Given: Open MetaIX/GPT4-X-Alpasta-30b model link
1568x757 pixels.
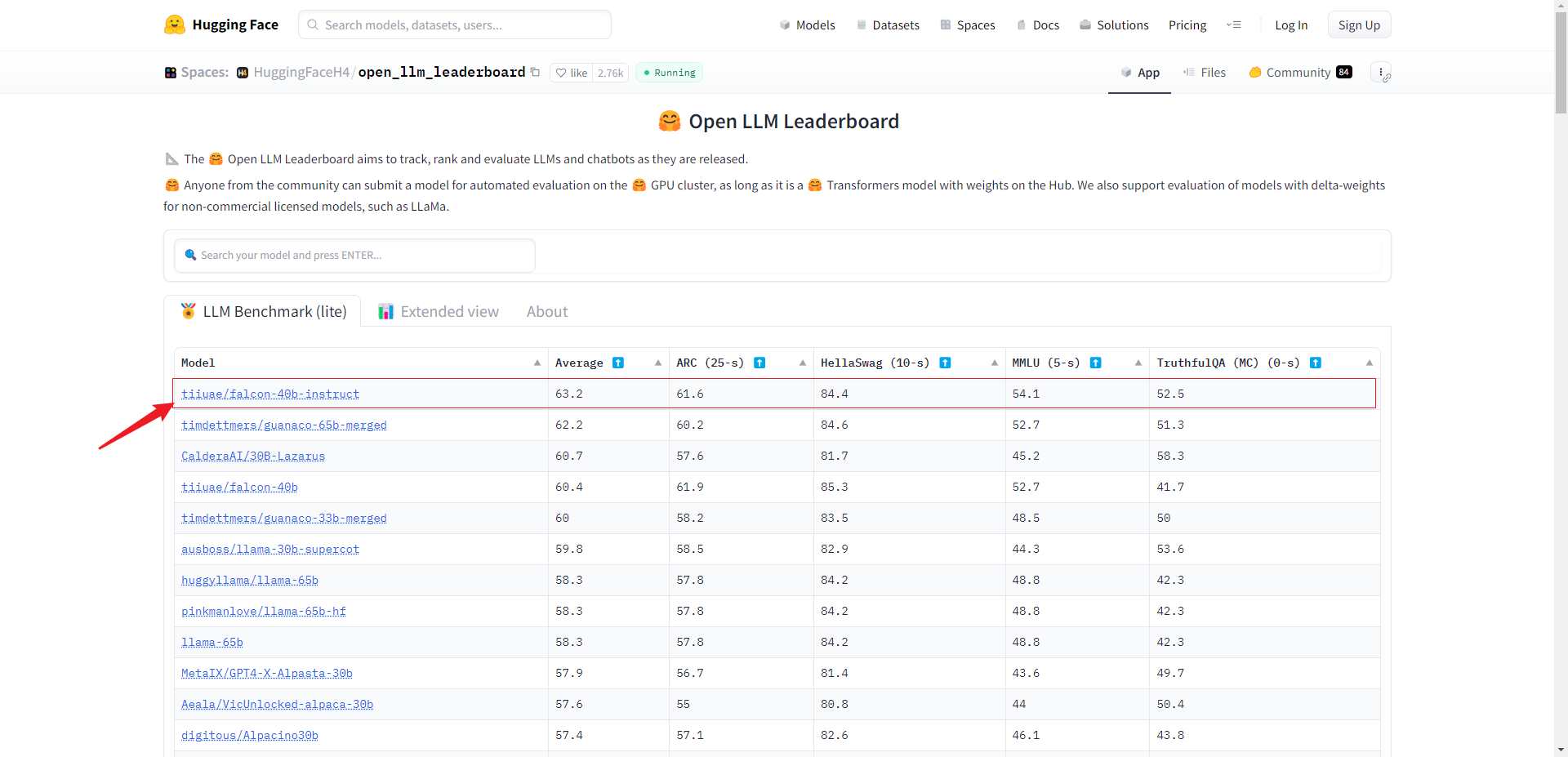Looking at the screenshot, I should click(x=267, y=673).
